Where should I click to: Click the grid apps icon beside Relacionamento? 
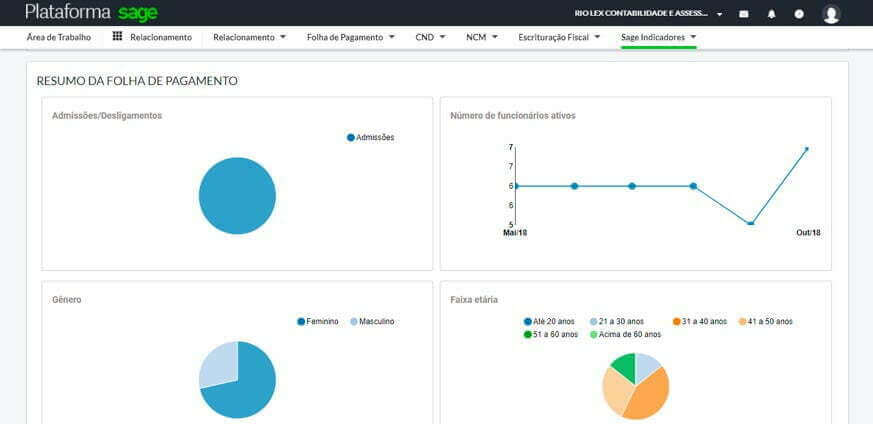click(117, 37)
